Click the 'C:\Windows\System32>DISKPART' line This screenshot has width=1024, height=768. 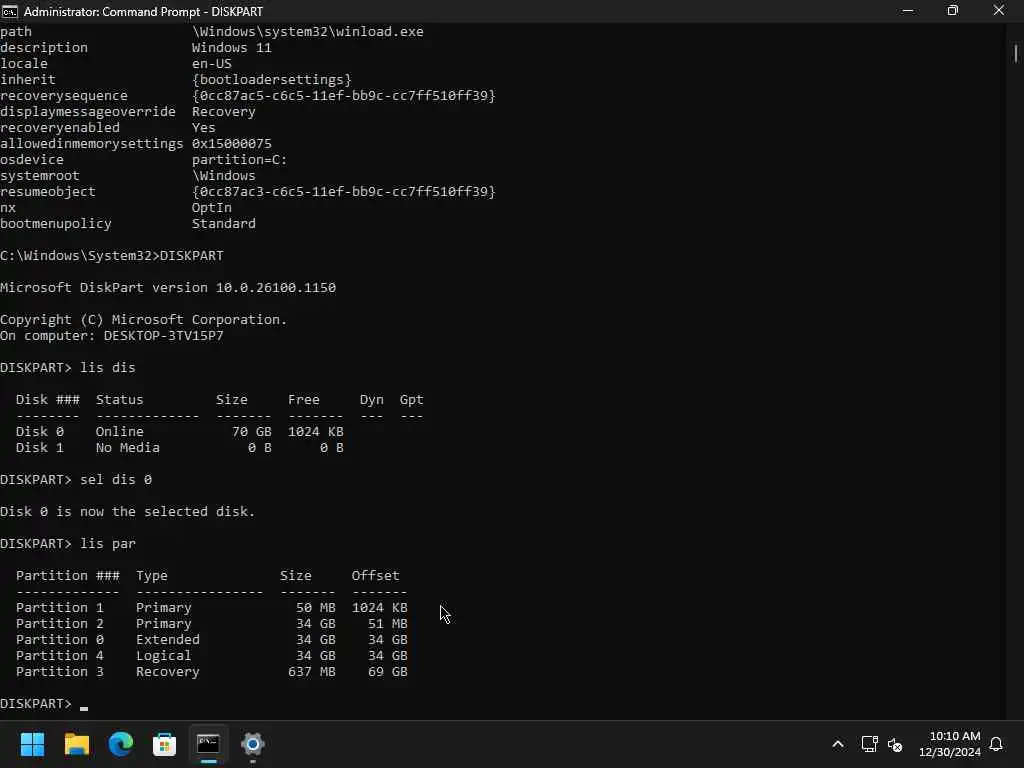point(112,255)
